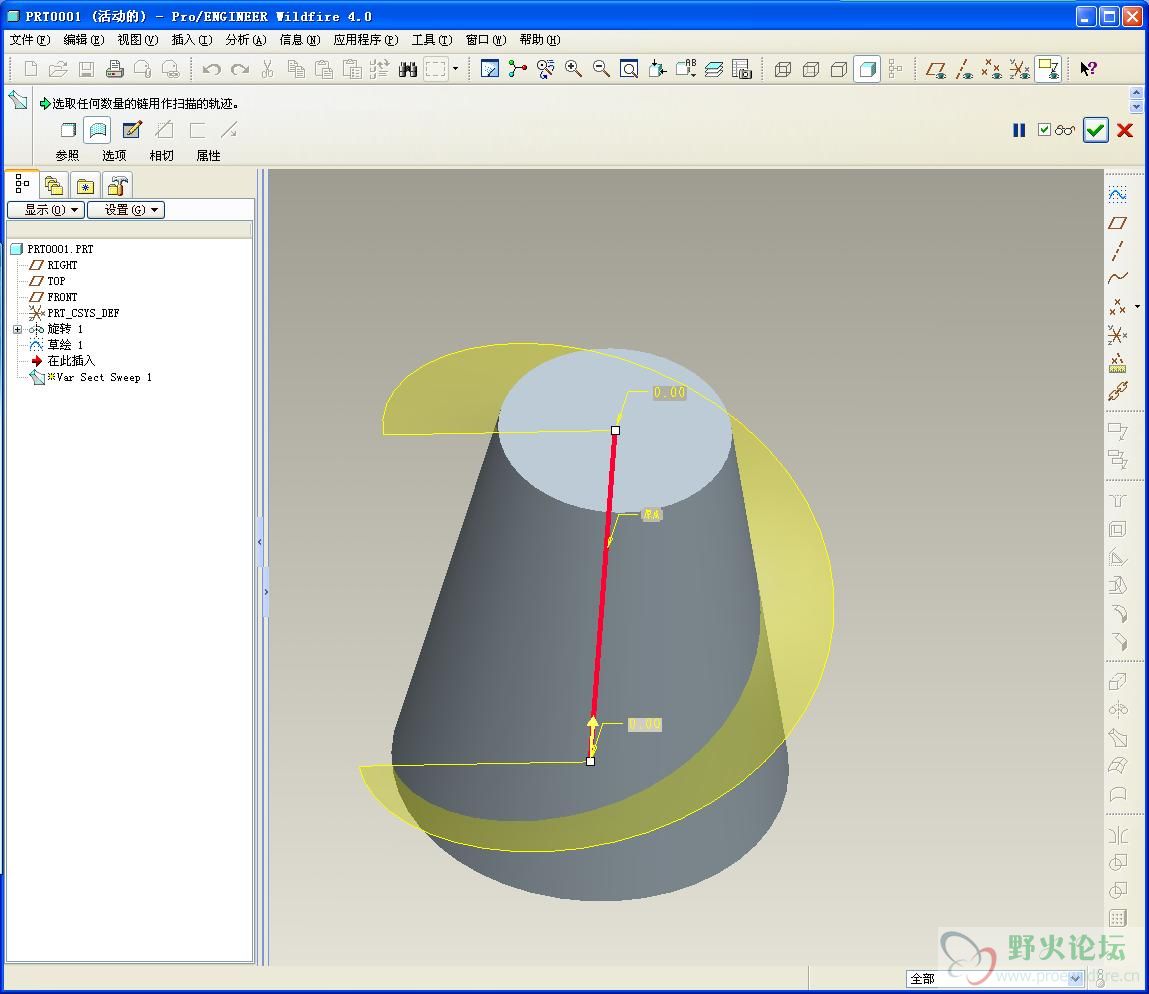Click the Redraw current view icon
This screenshot has width=1149, height=994.
pos(489,69)
